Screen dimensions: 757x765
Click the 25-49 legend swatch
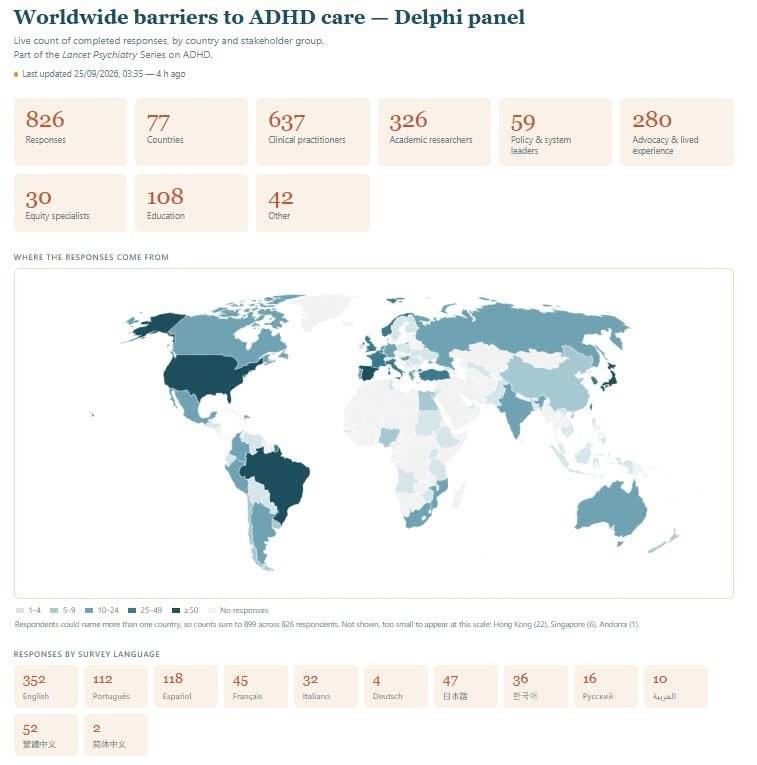[132, 610]
